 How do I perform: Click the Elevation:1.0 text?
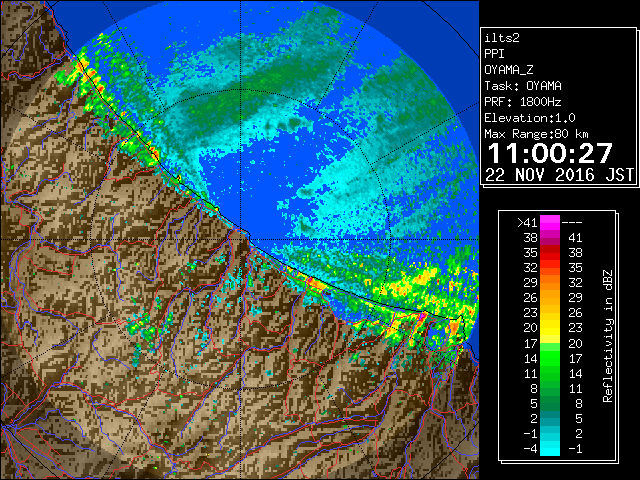pos(530,118)
